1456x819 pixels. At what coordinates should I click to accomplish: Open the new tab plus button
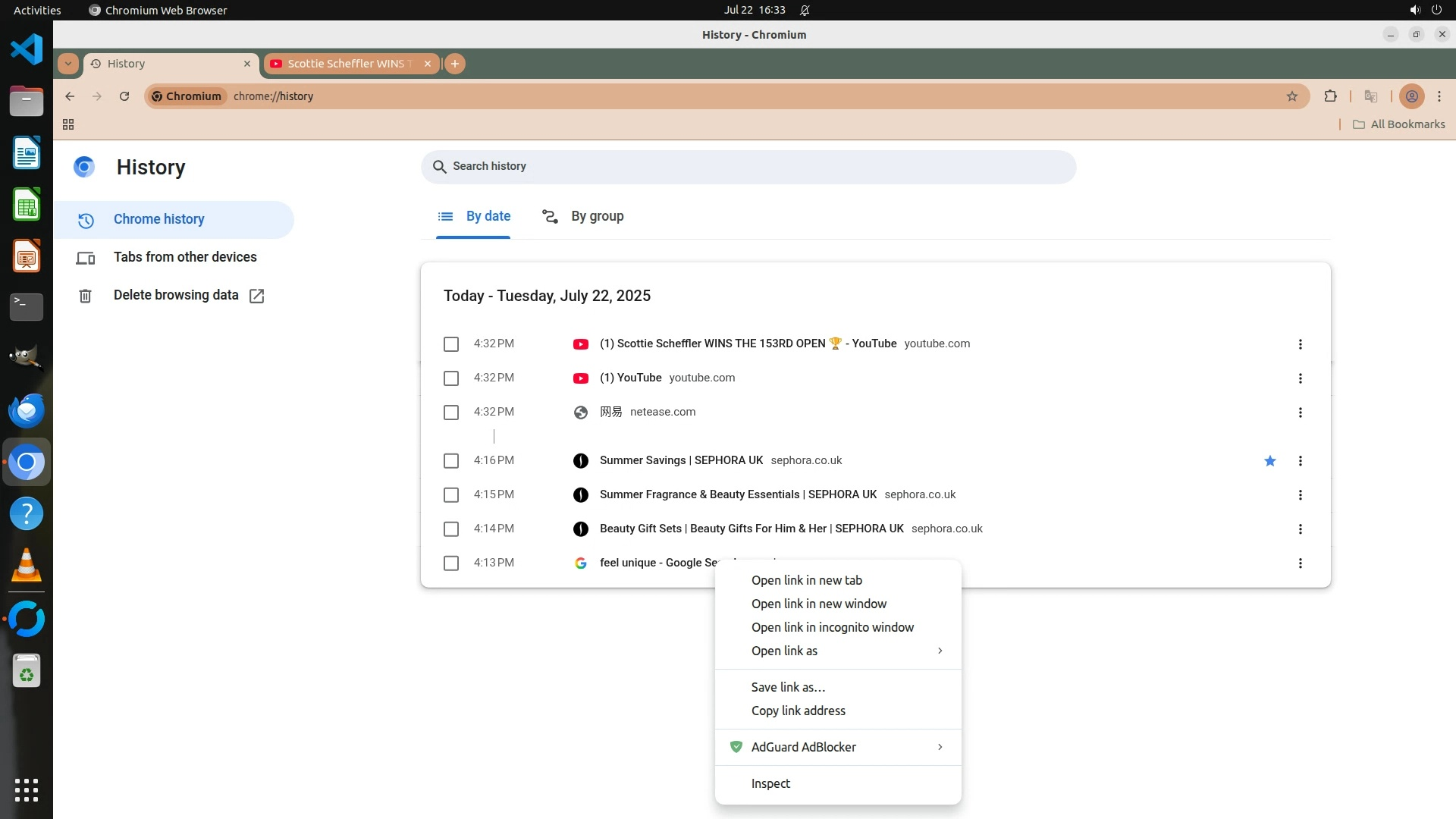pyautogui.click(x=455, y=64)
